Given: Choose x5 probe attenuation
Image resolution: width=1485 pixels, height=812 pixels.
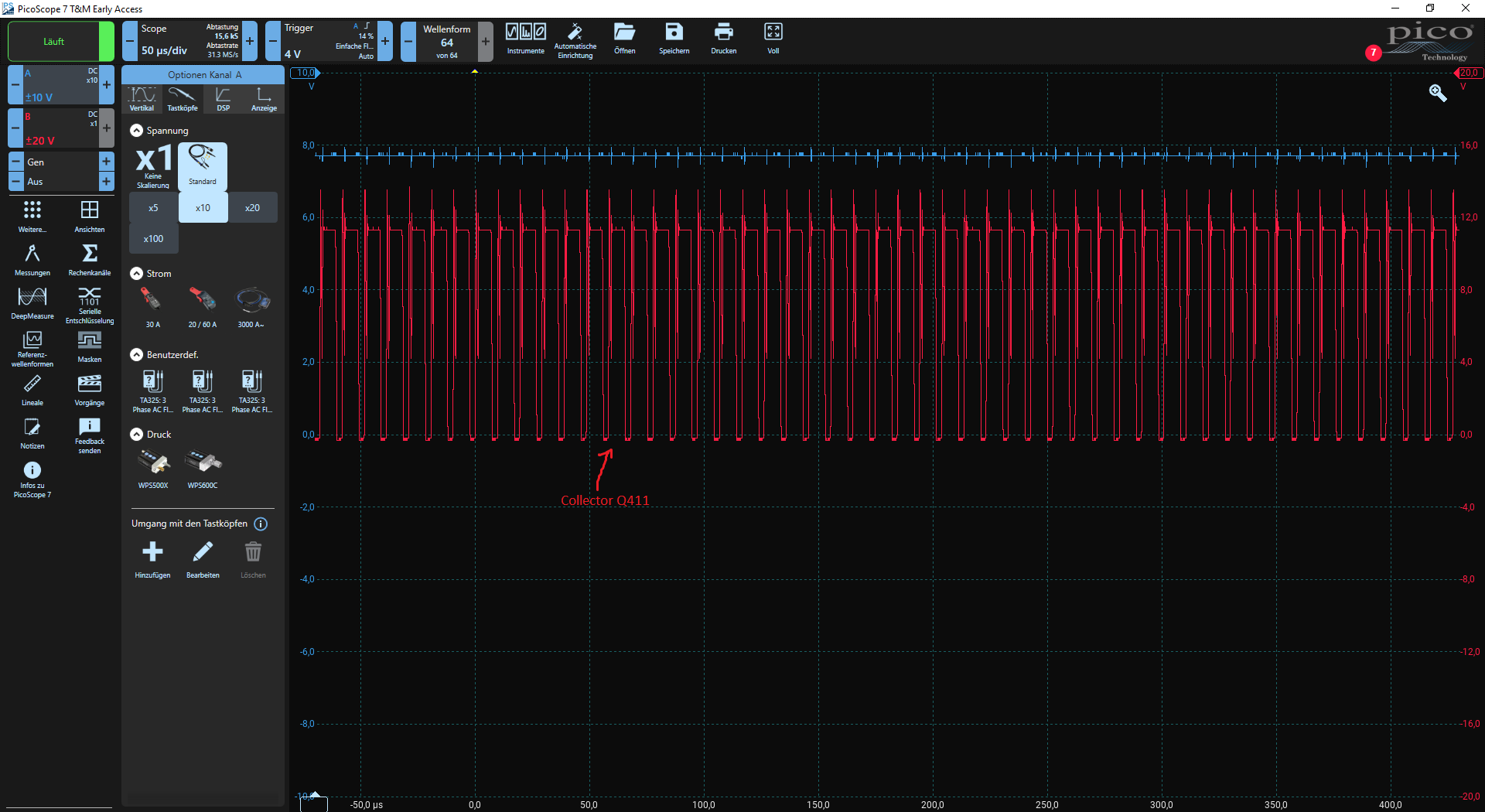Looking at the screenshot, I should [153, 208].
